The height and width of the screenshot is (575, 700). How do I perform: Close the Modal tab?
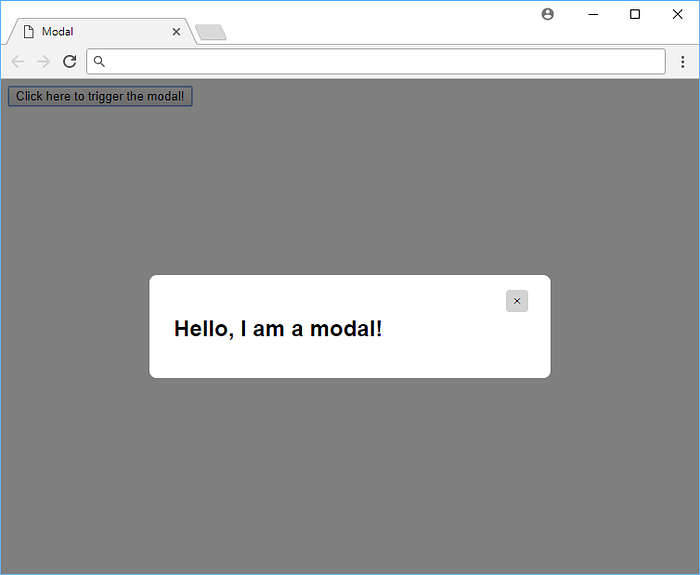[176, 32]
